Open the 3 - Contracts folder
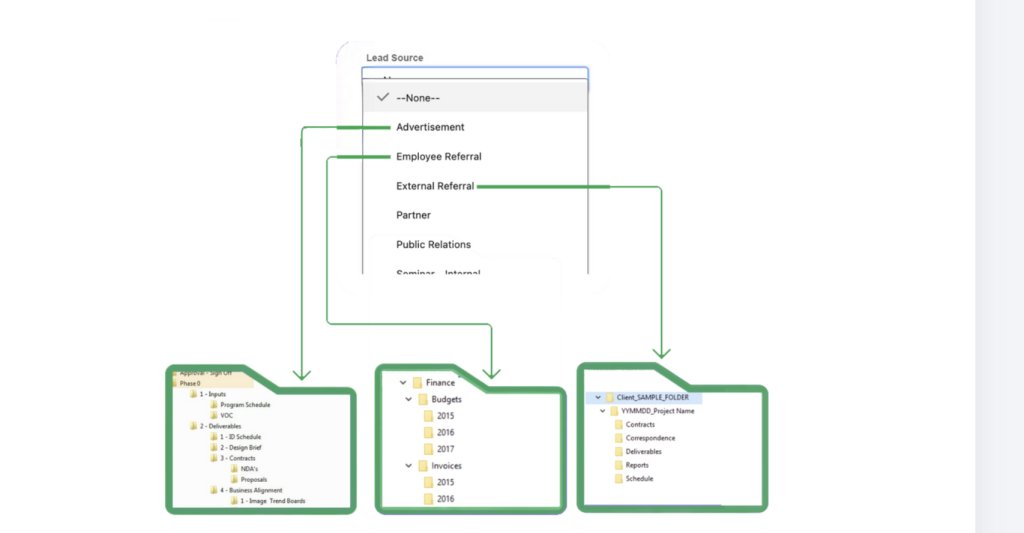Image resolution: width=1024 pixels, height=533 pixels. [237, 459]
